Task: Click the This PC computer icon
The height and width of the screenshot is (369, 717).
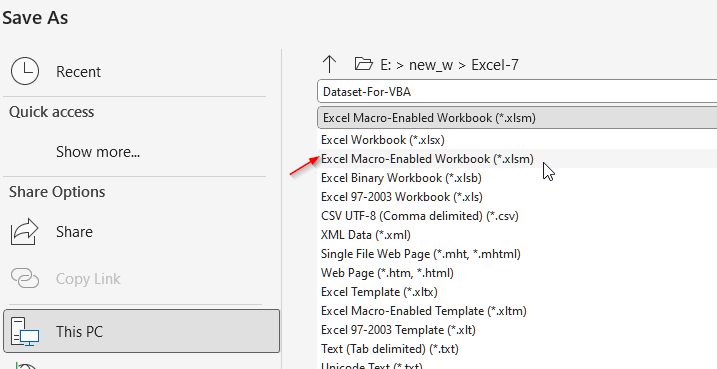Action: (x=26, y=332)
